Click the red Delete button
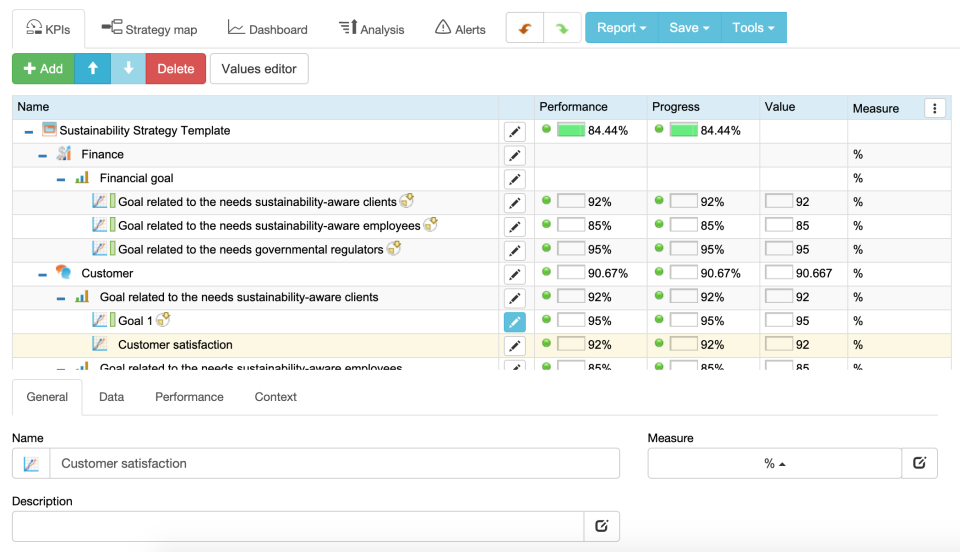Viewport: 960px width, 552px height. pos(176,69)
